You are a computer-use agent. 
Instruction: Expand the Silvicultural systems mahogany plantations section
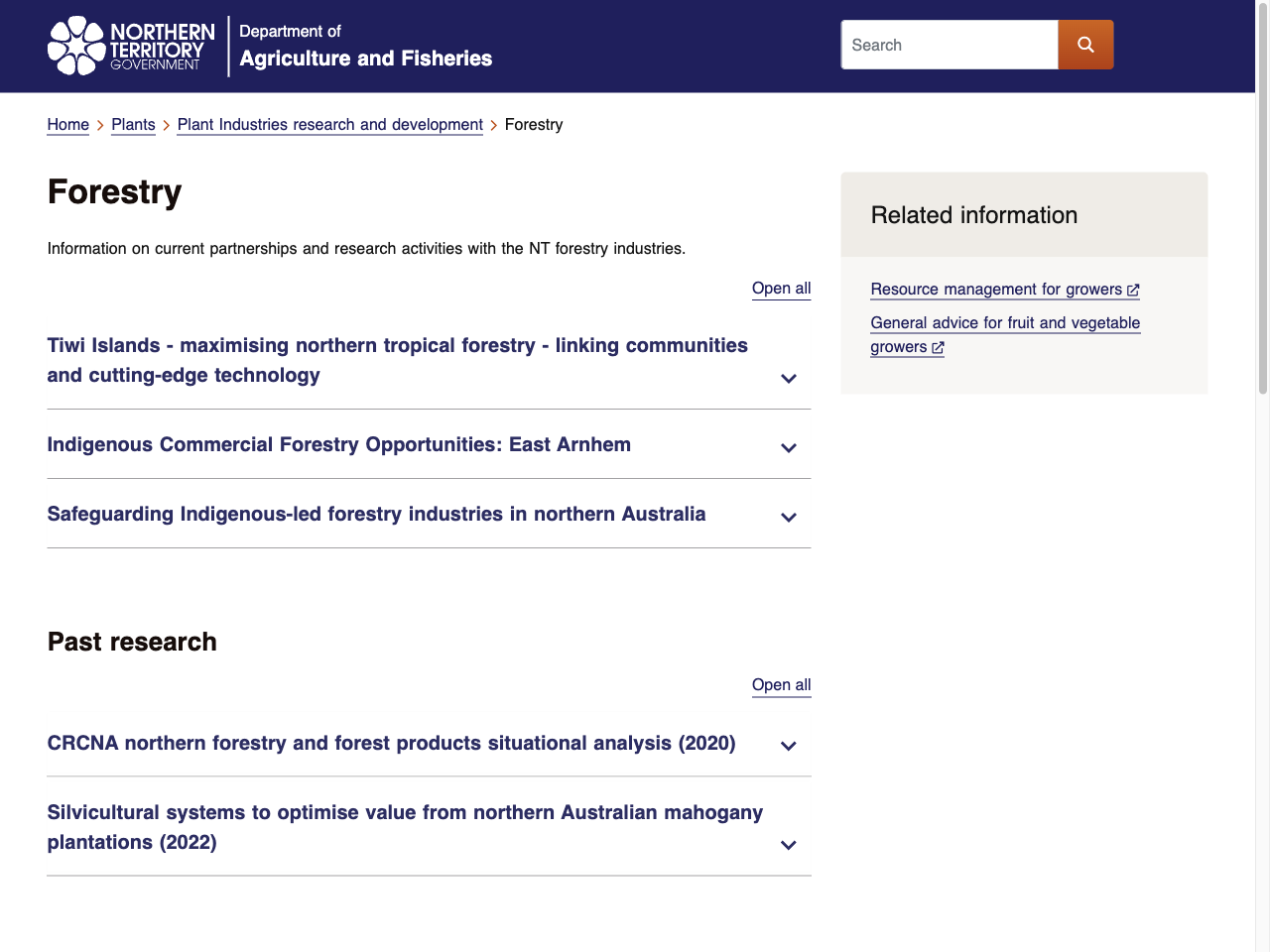789,845
